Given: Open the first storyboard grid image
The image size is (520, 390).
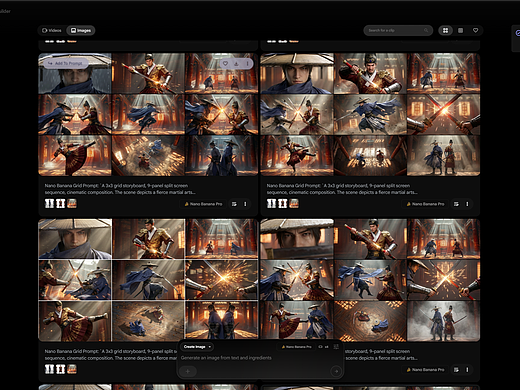Looking at the screenshot, I should [148, 114].
